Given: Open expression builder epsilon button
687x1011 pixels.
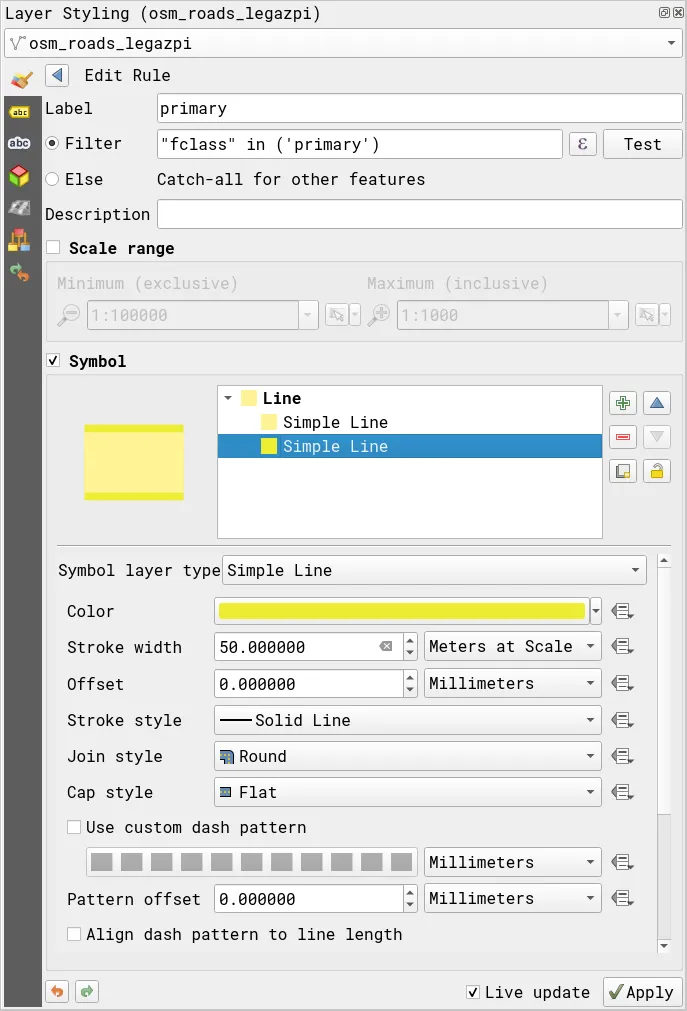Looking at the screenshot, I should pos(583,144).
